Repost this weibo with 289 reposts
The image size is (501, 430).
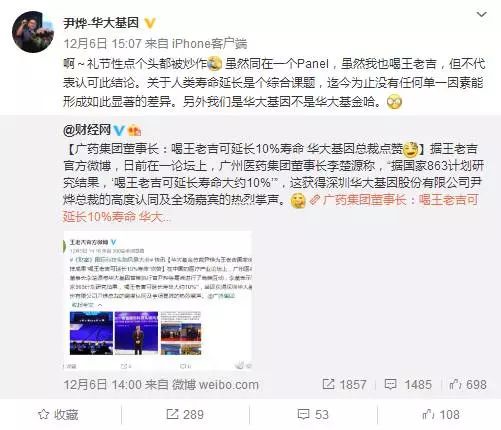pyautogui.click(x=185, y=415)
